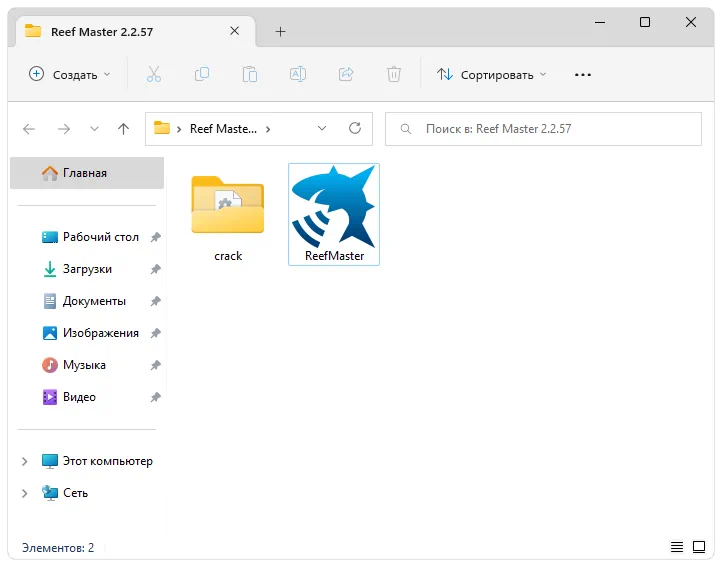Viewport: 723px width, 569px height.
Task: Click the chevron before Reef Maste... breadcrumb
Action: [179, 129]
